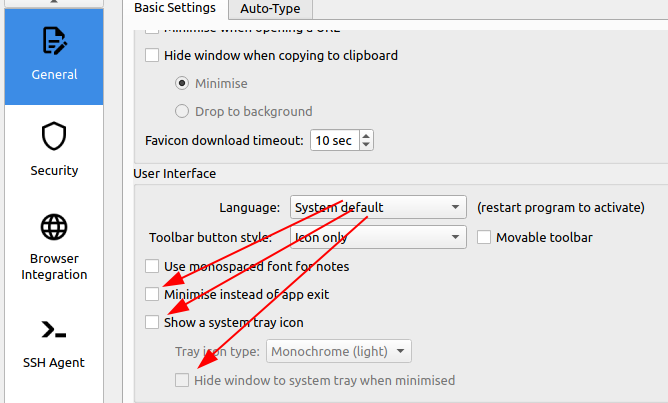Viewport: 668px width, 403px height.
Task: Enable Minimise instead of app exit
Action: (152, 295)
